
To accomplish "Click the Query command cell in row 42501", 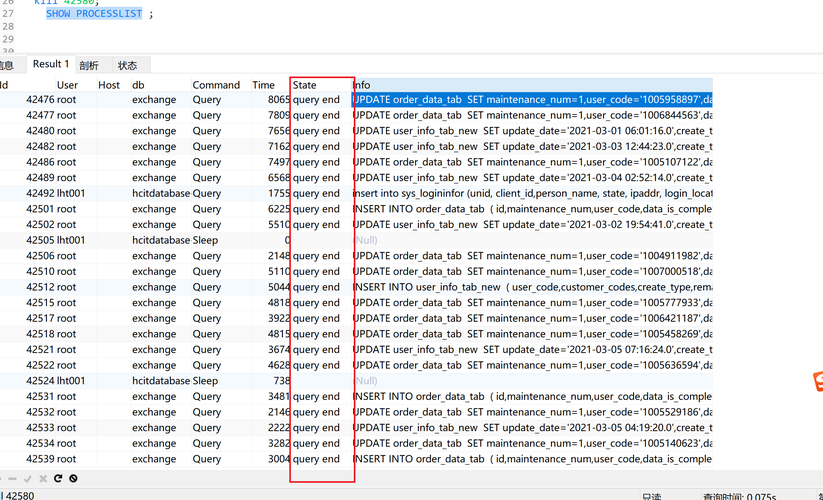I will pos(207,209).
